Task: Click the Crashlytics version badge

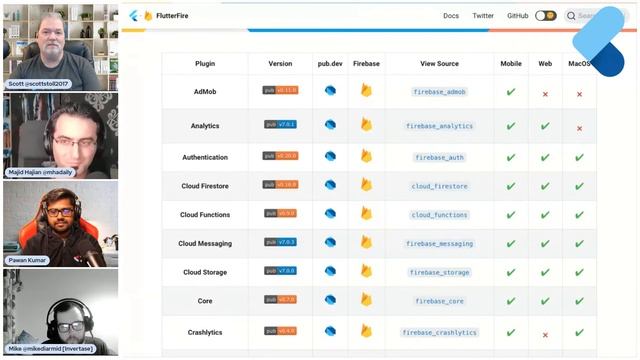Action: pyautogui.click(x=280, y=331)
